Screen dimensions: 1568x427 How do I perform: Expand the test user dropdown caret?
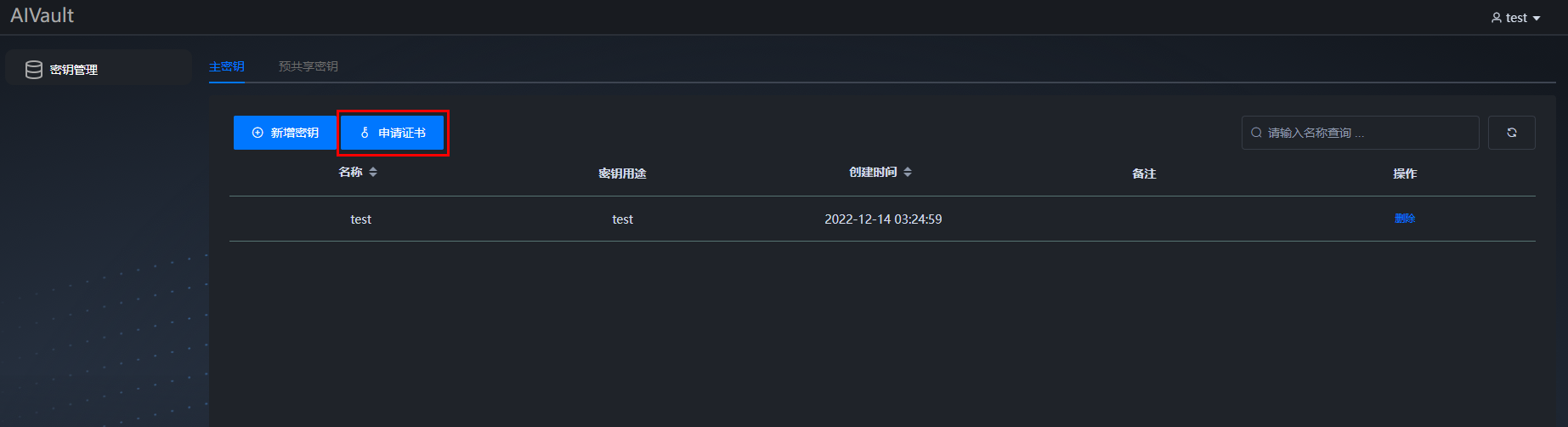pyautogui.click(x=1537, y=19)
